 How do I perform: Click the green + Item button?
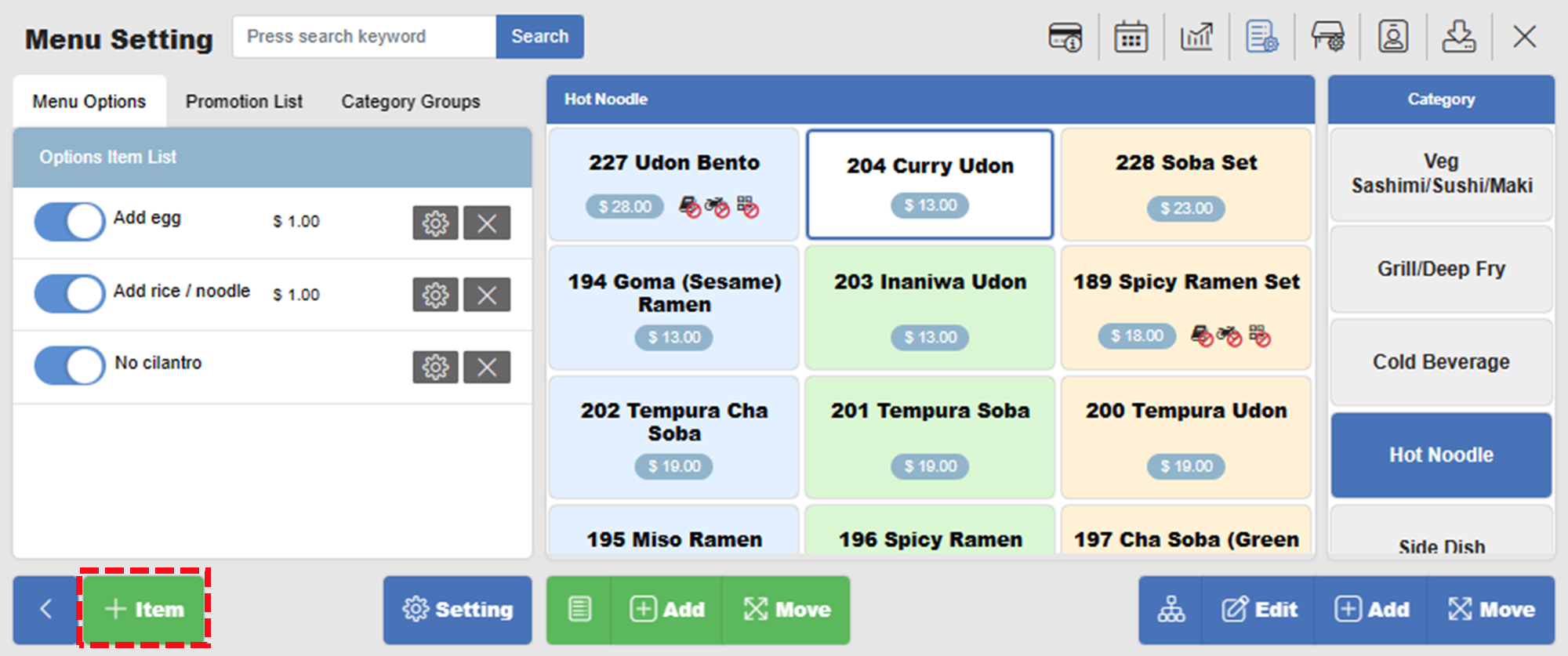(x=144, y=609)
